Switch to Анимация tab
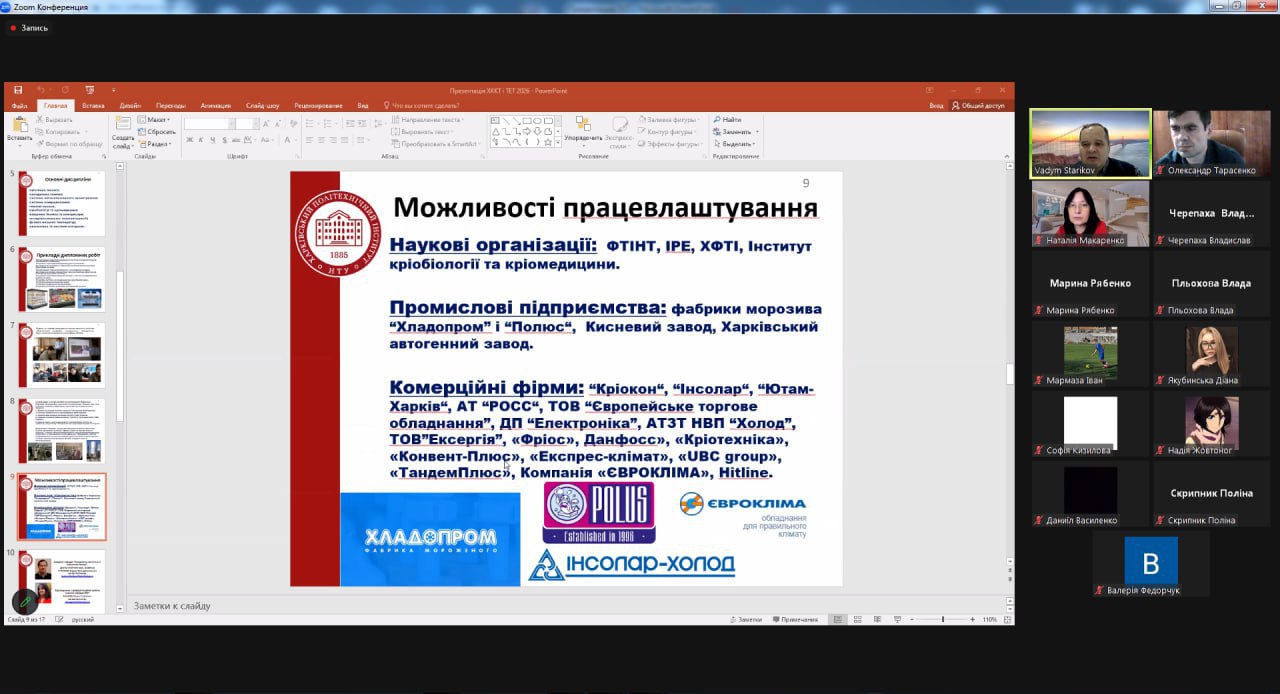1280x694 pixels. click(x=215, y=105)
